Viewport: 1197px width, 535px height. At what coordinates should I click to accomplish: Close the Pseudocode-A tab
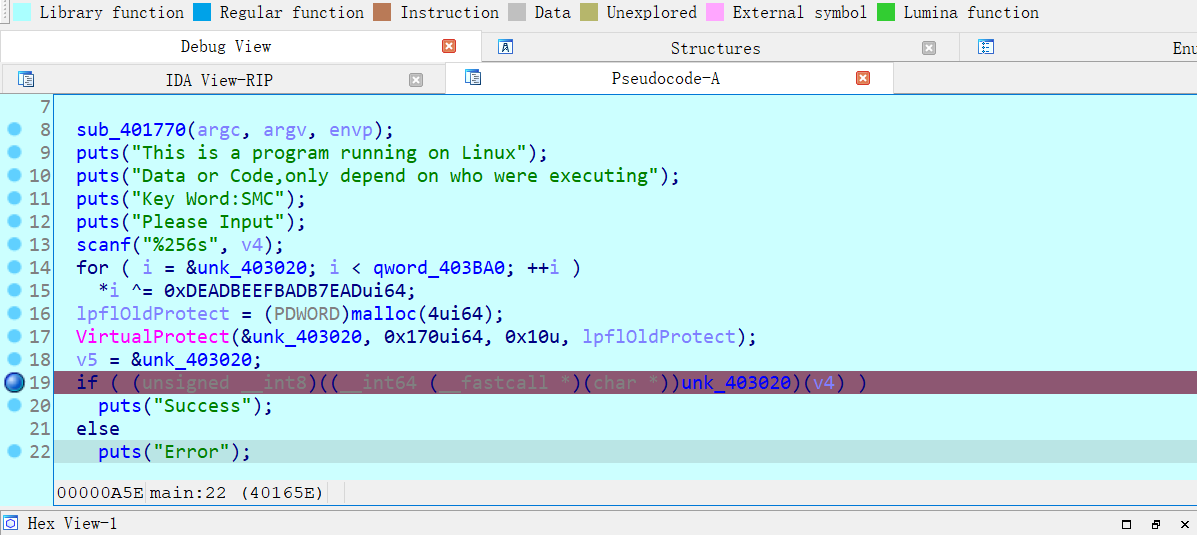tap(863, 78)
